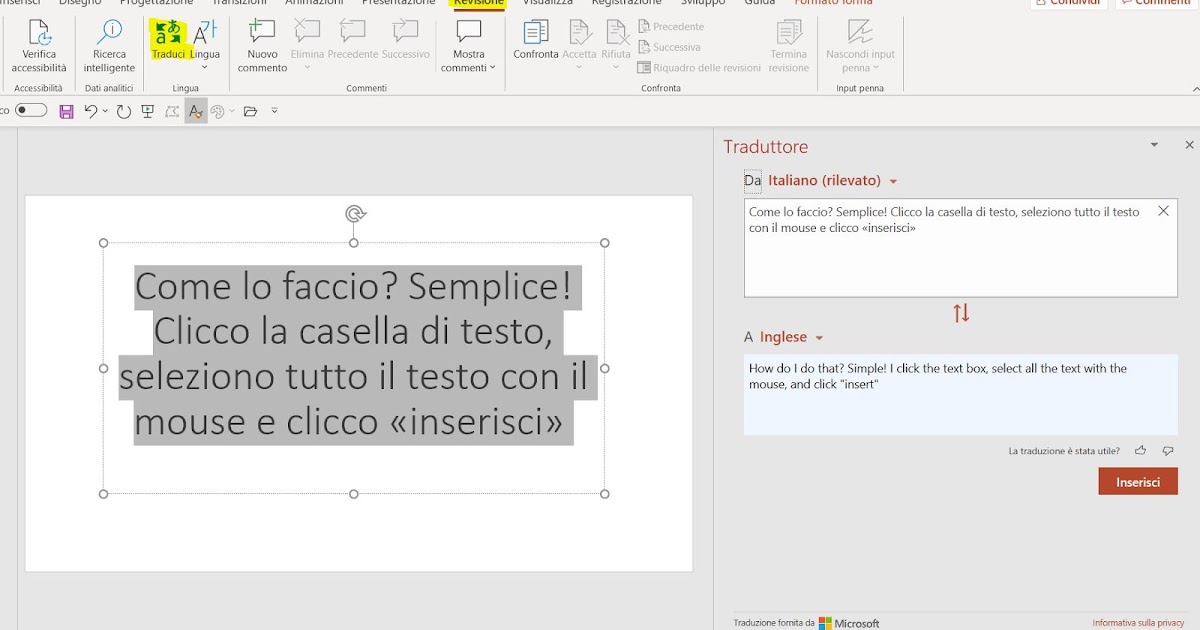The height and width of the screenshot is (630, 1200).
Task: Open Informativa sulla privacy link
Action: click(x=1138, y=623)
